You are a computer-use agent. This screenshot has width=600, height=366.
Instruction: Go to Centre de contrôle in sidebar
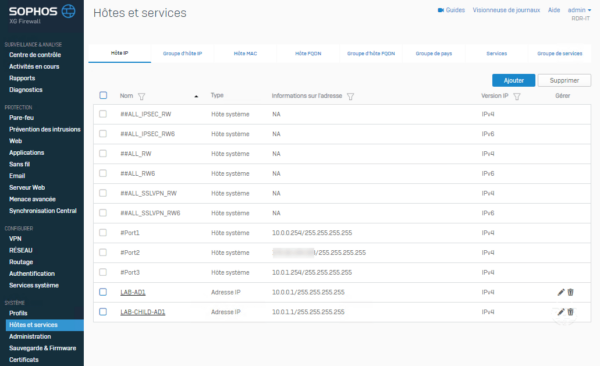(35, 55)
